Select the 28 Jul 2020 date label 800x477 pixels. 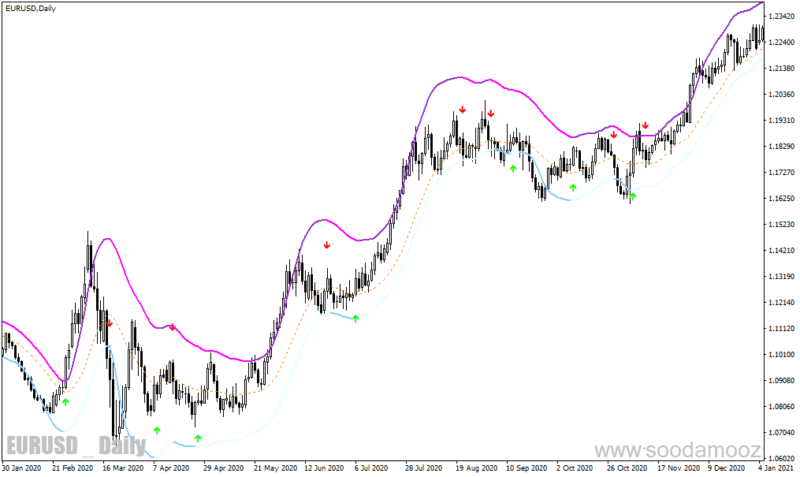(x=424, y=468)
